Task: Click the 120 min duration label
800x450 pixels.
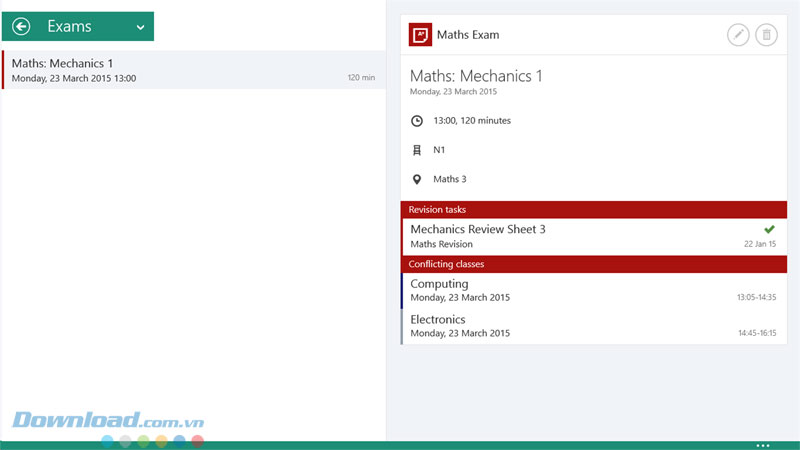Action: (361, 78)
